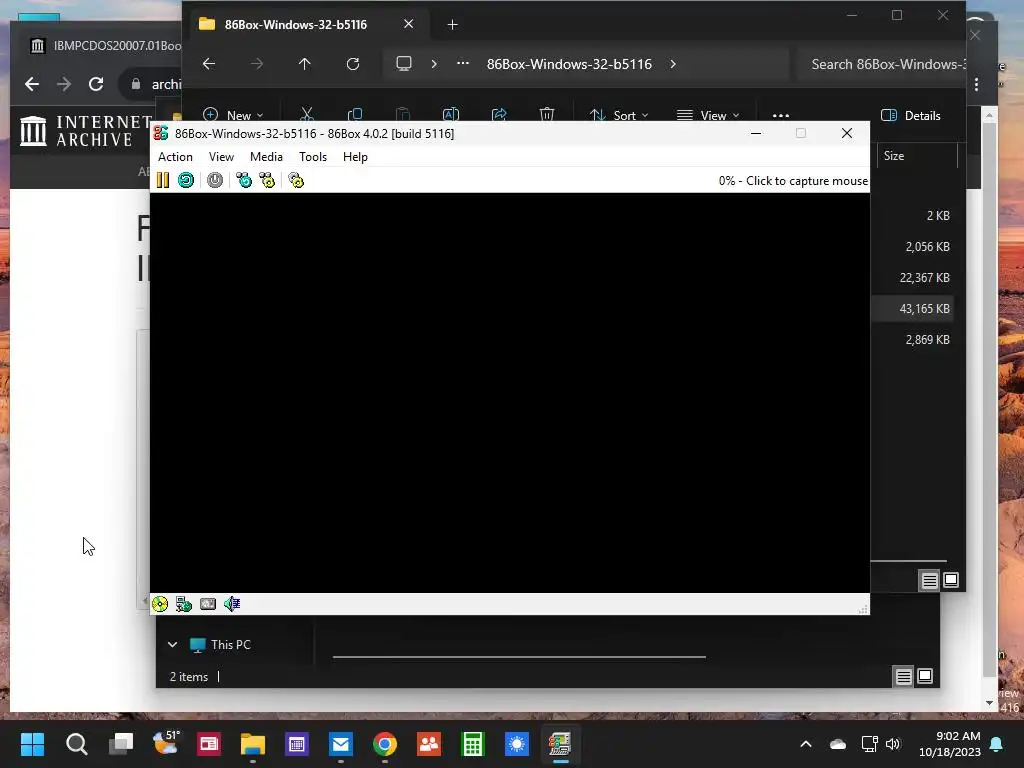Viewport: 1024px width, 768px height.
Task: Show hidden system tray icons
Action: click(806, 744)
